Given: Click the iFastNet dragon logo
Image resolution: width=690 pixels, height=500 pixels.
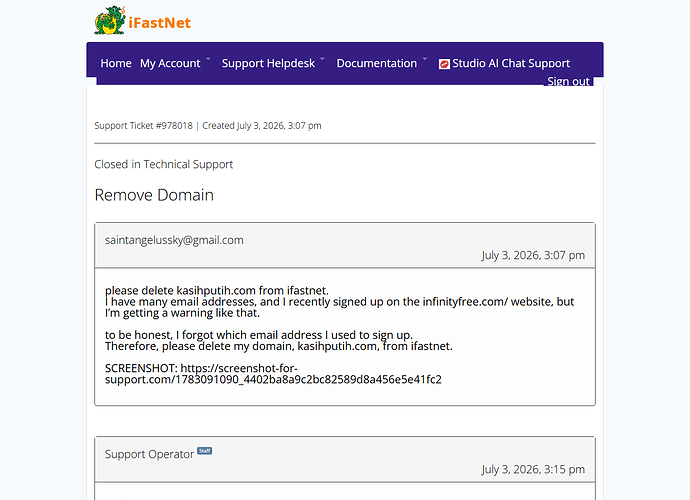Looking at the screenshot, I should pos(110,20).
